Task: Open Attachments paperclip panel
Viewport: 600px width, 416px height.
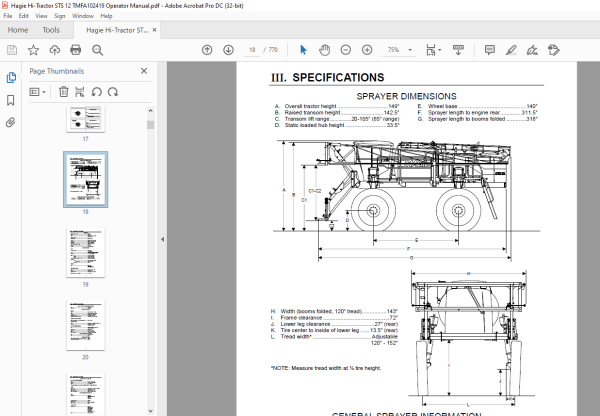Action: (11, 122)
